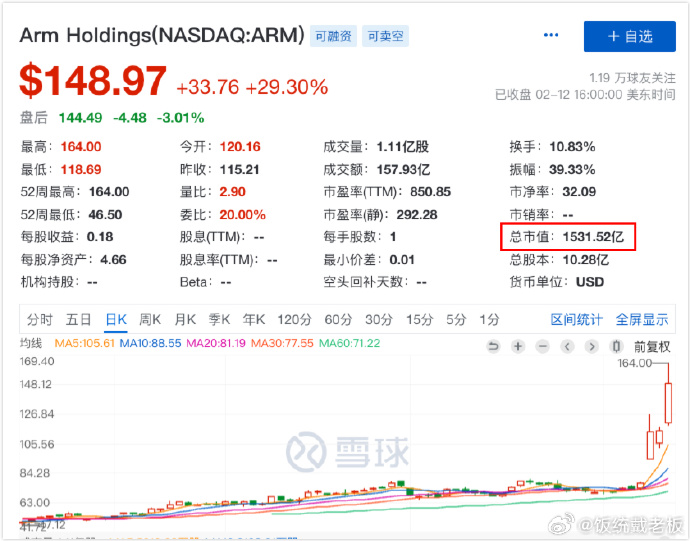
Task: Click the latest tall red candlestick
Action: point(668,403)
